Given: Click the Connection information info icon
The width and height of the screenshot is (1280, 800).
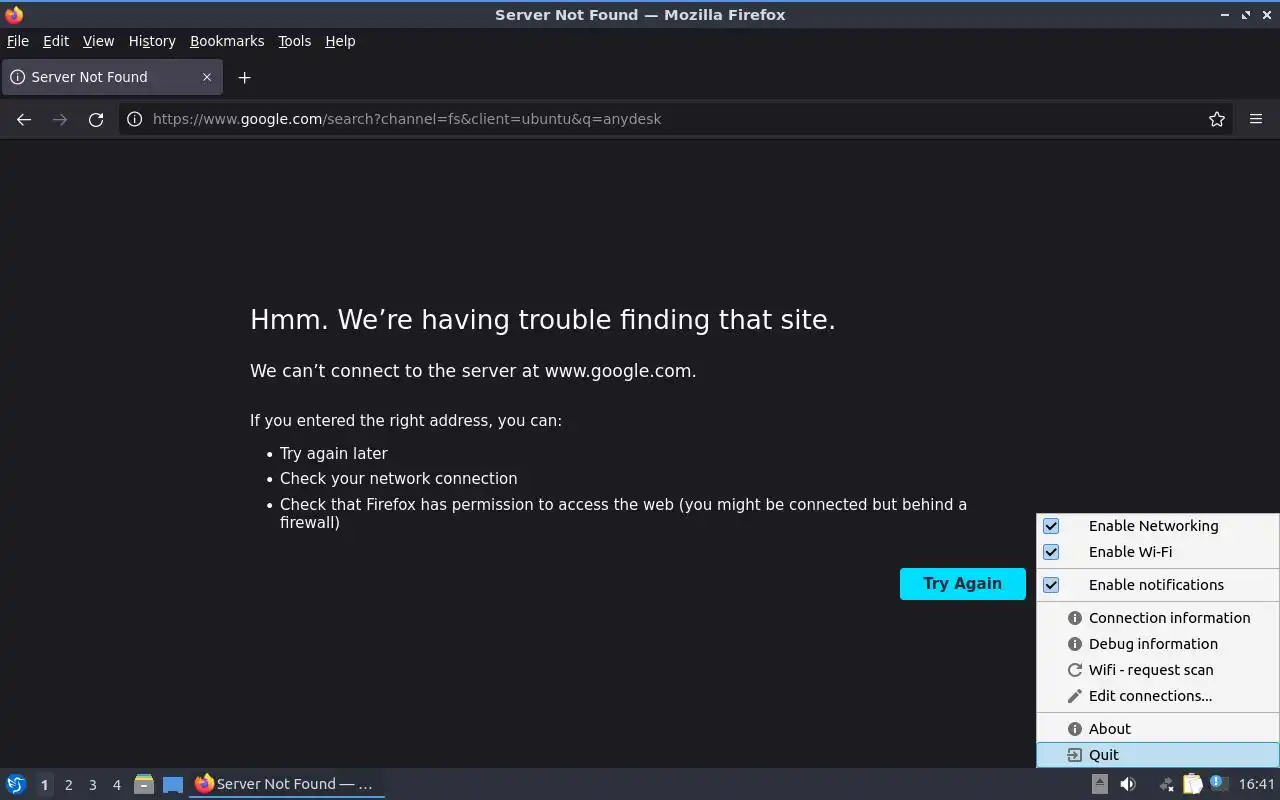Looking at the screenshot, I should coord(1075,618).
